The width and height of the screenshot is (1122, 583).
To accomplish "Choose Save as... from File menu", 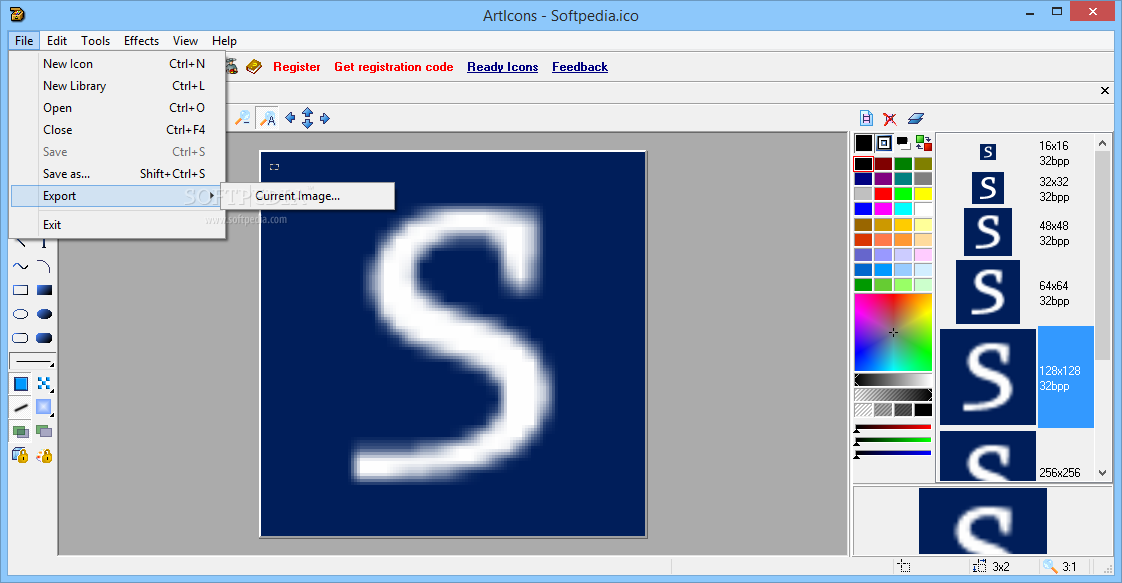I will coord(118,174).
